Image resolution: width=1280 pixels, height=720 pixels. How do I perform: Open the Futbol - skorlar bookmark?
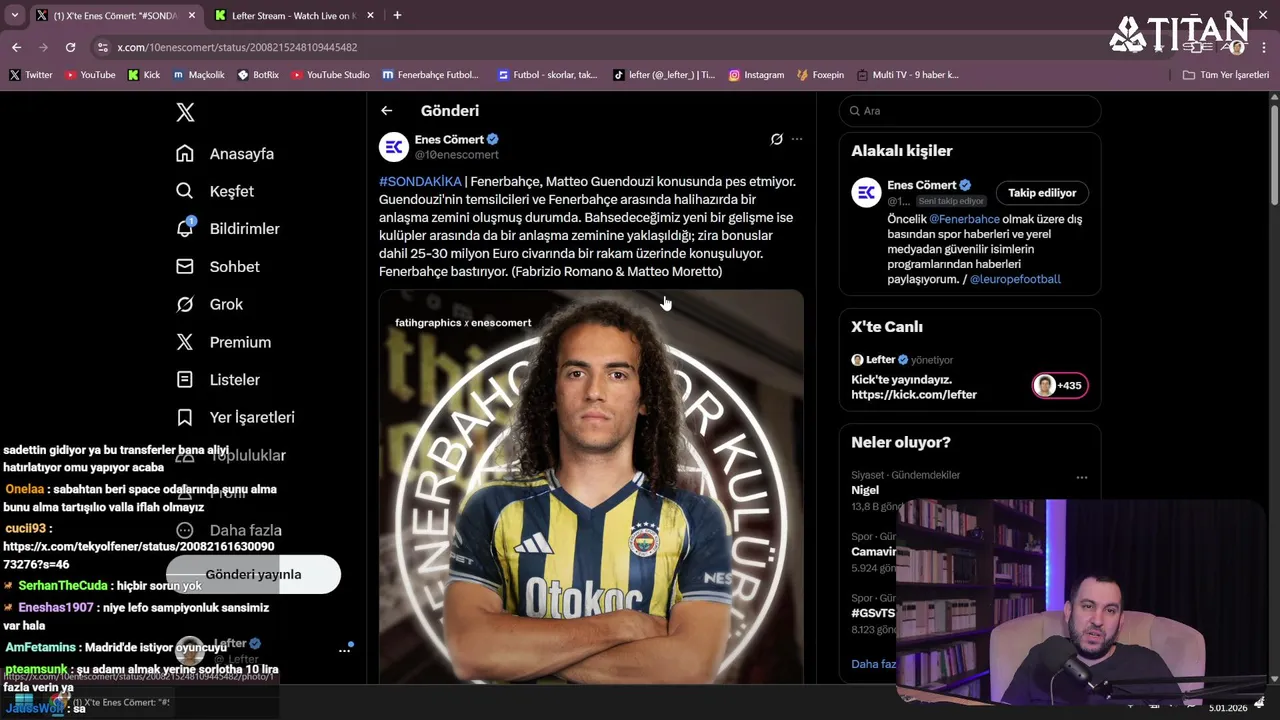tap(546, 75)
